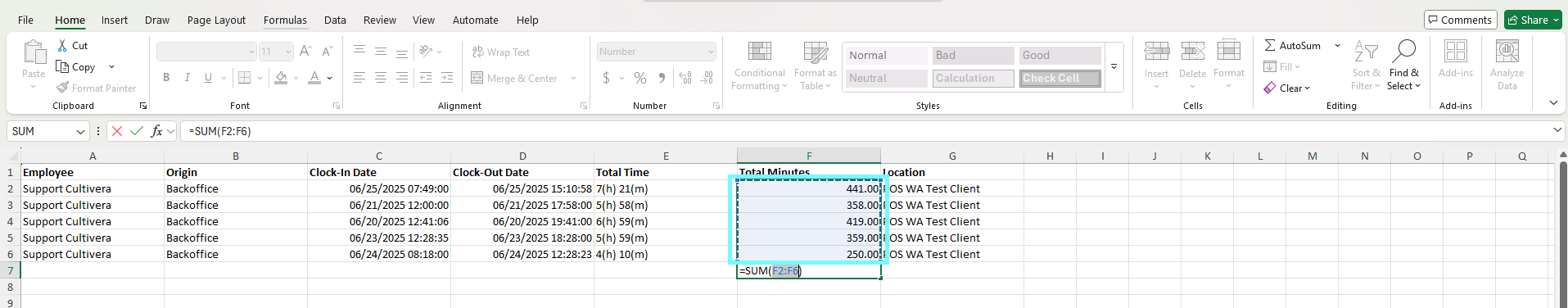Open Sort & Filter menu
Viewport: 1568px width, 308px height.
(x=1366, y=66)
